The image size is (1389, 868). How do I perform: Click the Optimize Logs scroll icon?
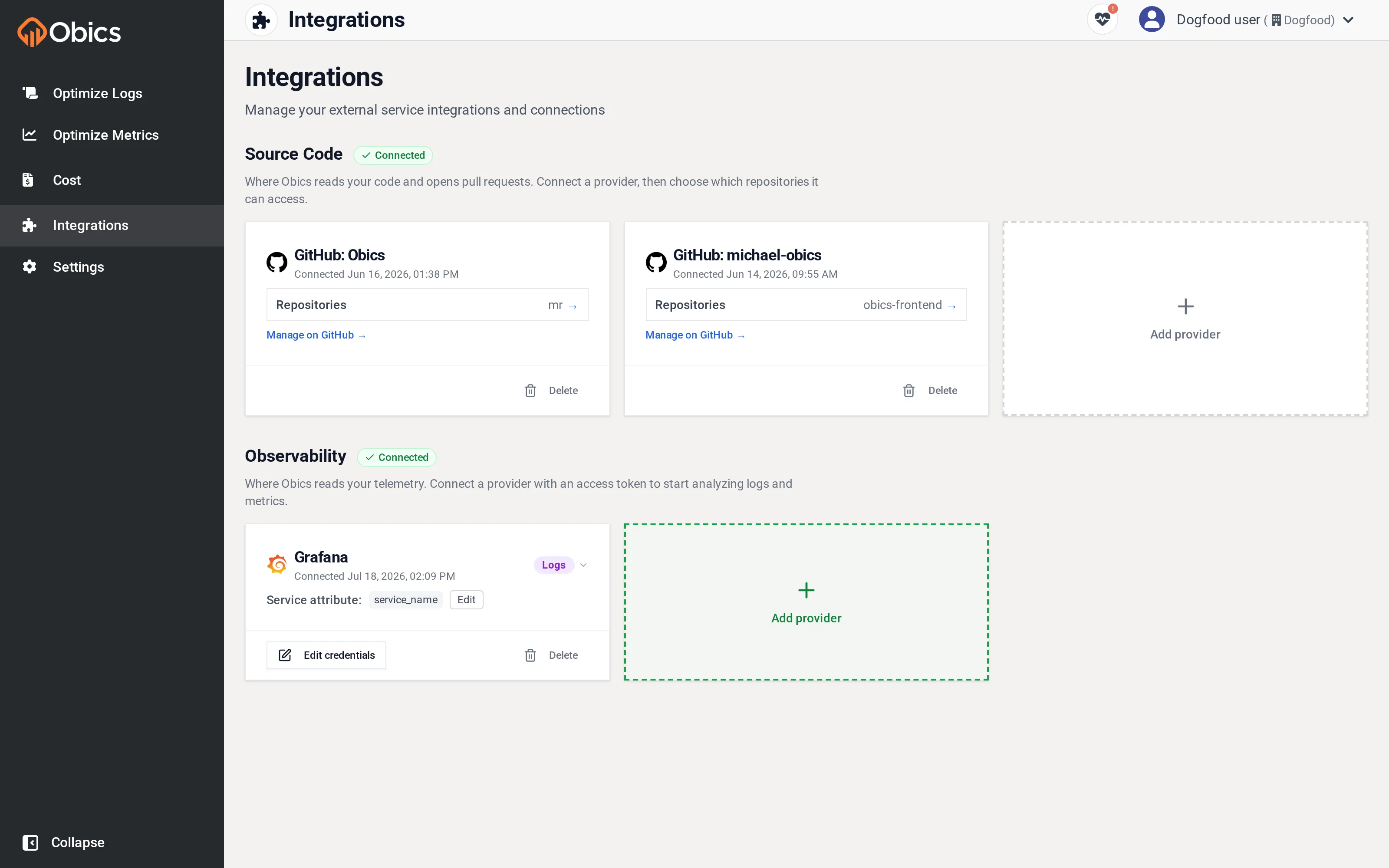coord(30,93)
